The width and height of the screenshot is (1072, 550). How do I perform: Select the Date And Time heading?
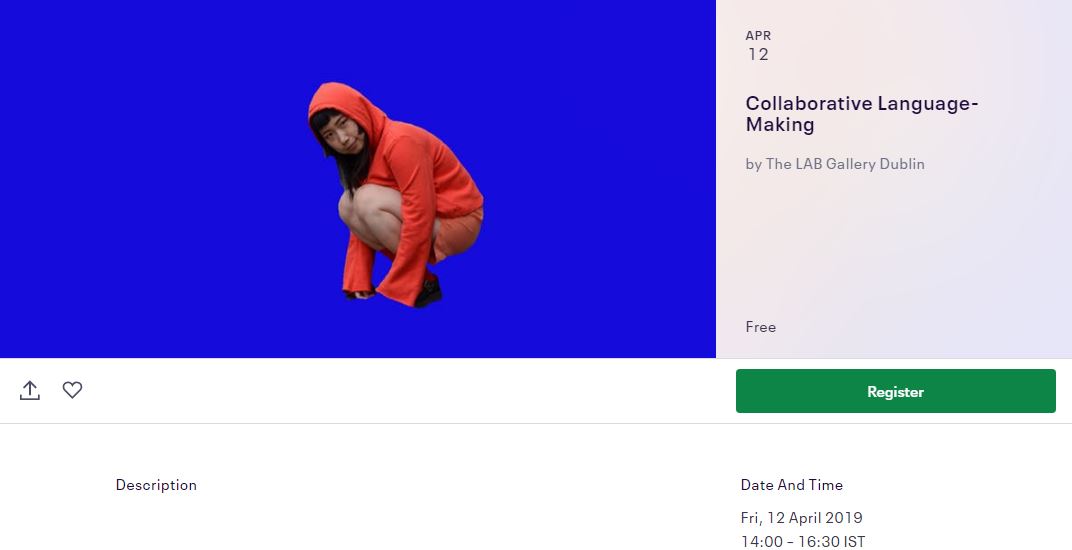(792, 485)
